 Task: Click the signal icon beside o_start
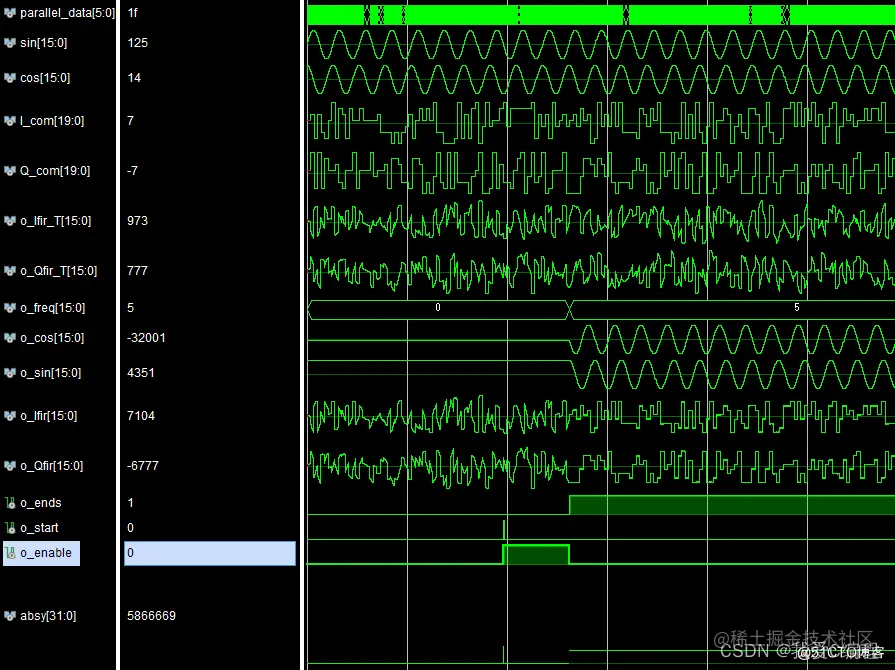pos(10,528)
